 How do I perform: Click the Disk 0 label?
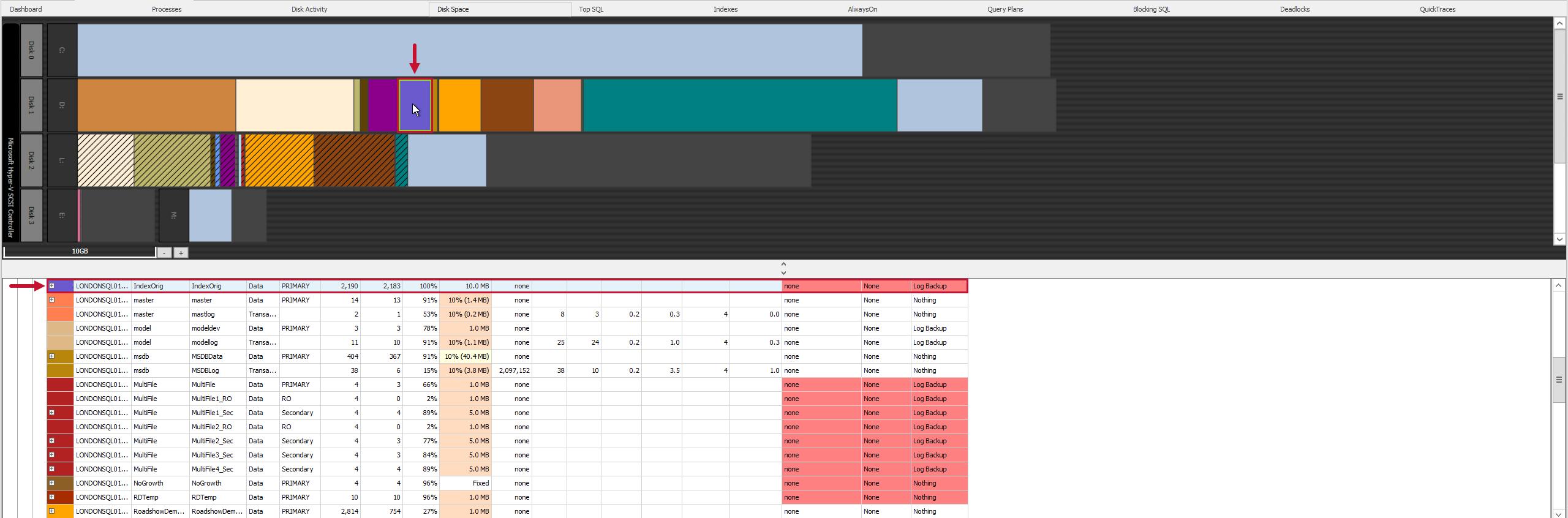click(32, 50)
